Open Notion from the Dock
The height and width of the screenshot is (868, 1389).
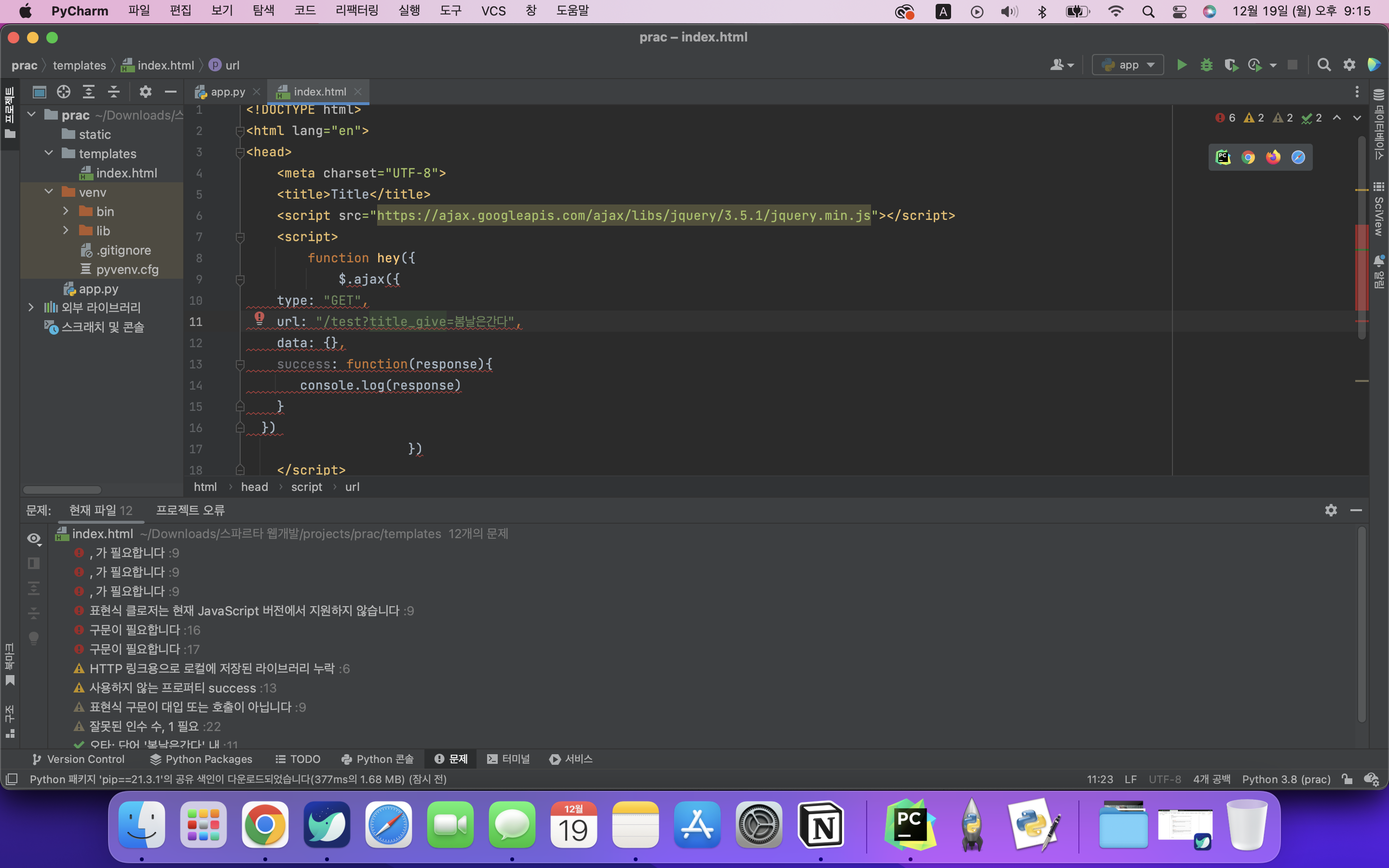[821, 825]
